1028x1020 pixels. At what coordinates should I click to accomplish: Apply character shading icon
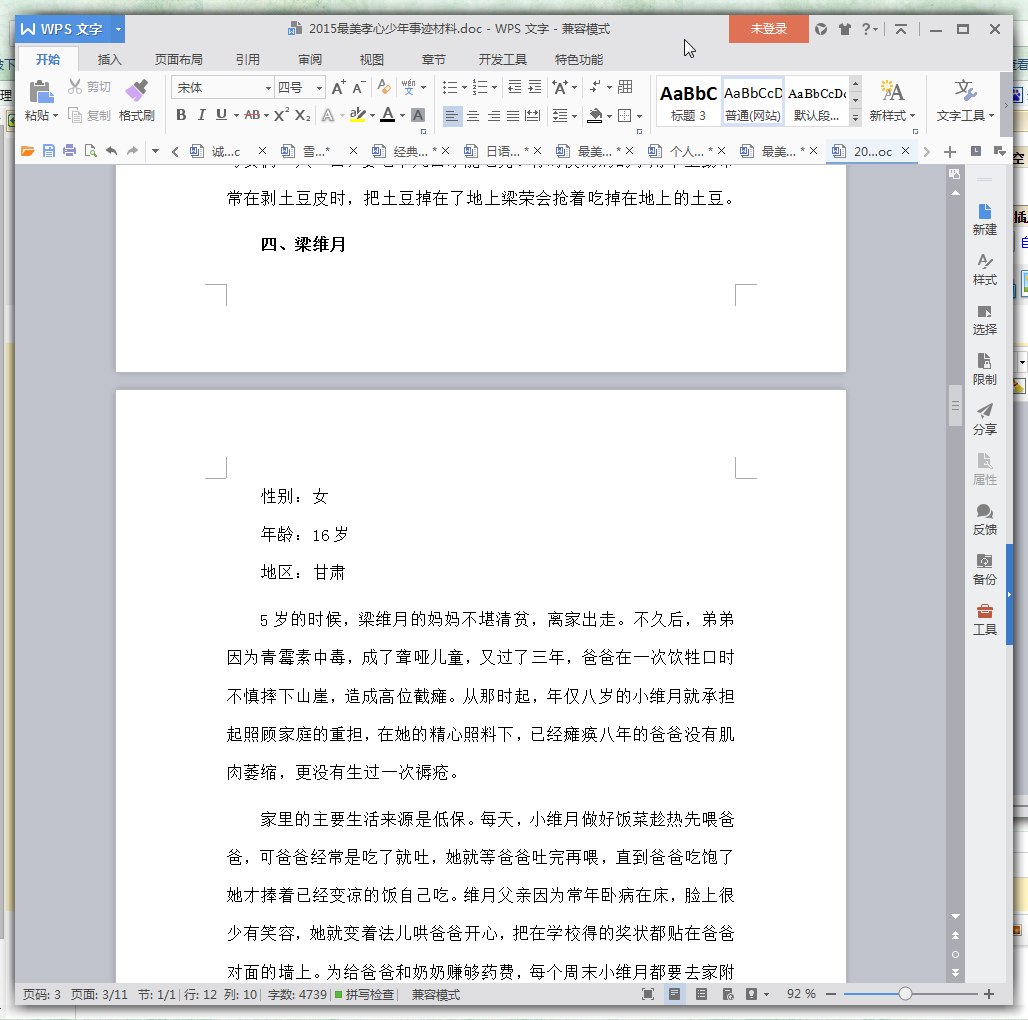coord(418,115)
